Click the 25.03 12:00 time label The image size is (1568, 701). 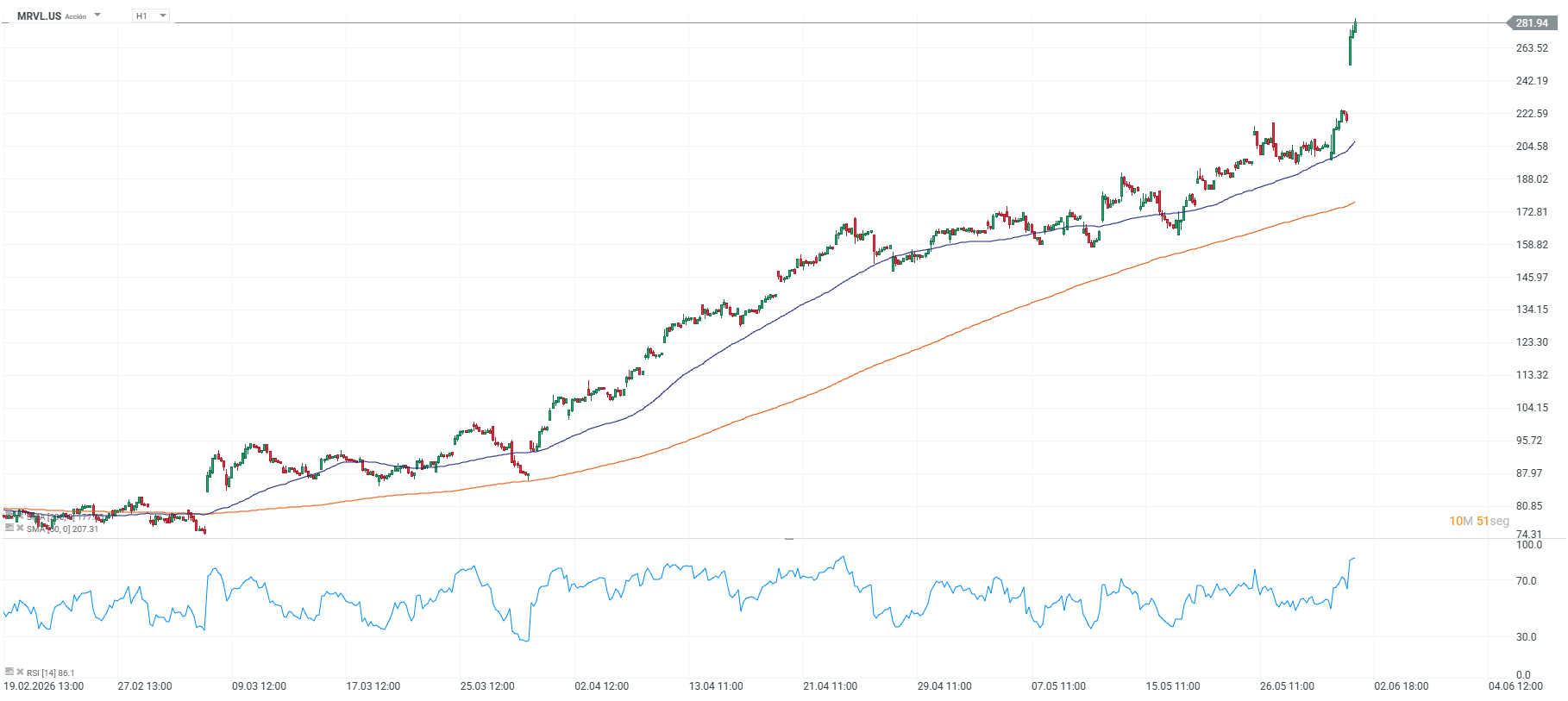tap(487, 686)
